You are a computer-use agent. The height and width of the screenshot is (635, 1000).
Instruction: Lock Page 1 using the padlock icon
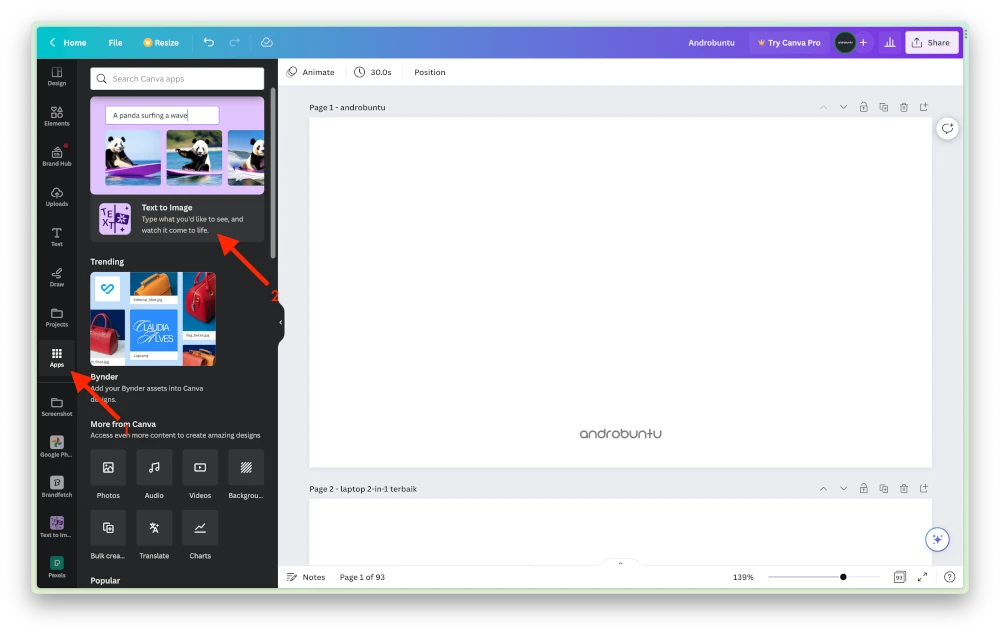(x=863, y=107)
